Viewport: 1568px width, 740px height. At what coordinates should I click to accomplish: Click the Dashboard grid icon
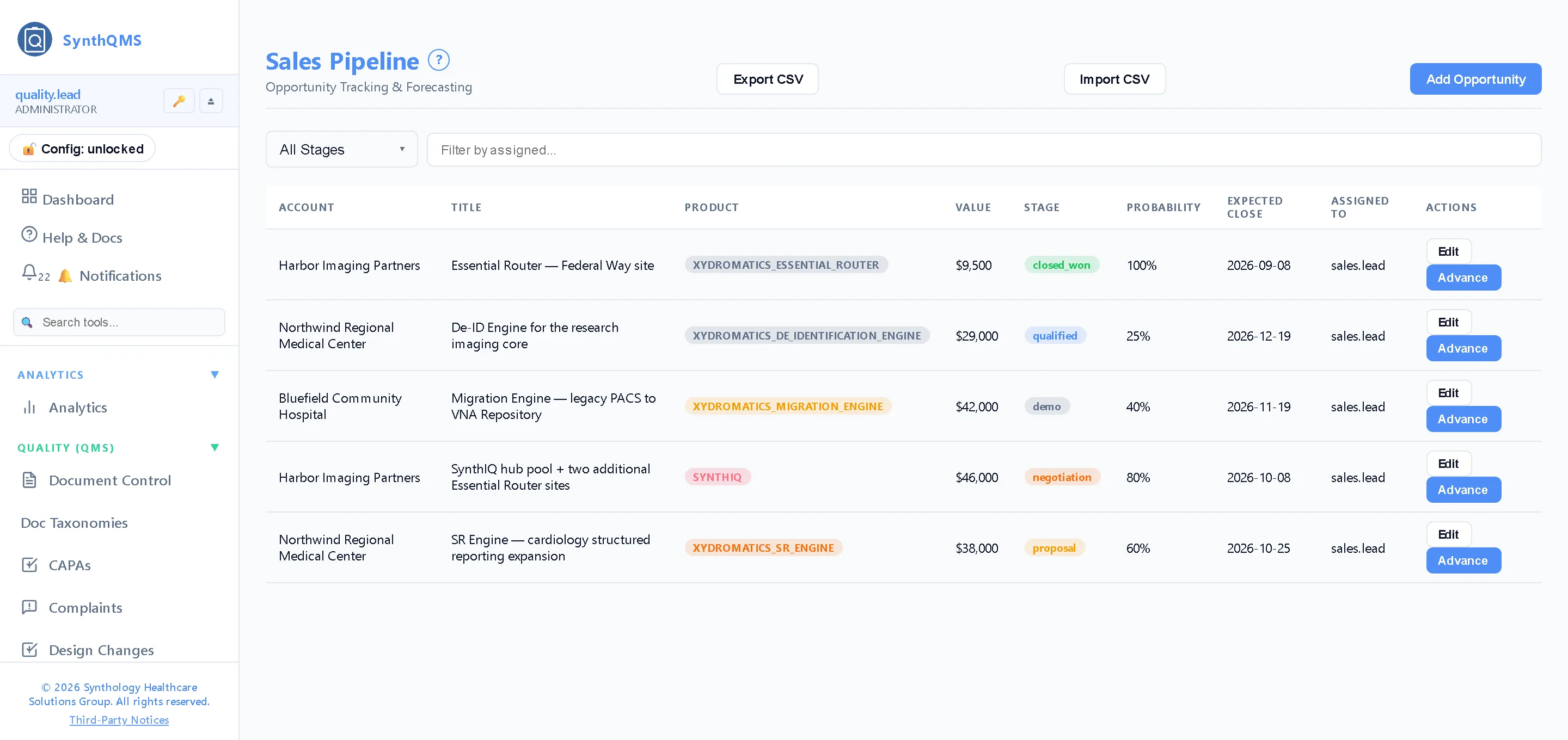(29, 196)
